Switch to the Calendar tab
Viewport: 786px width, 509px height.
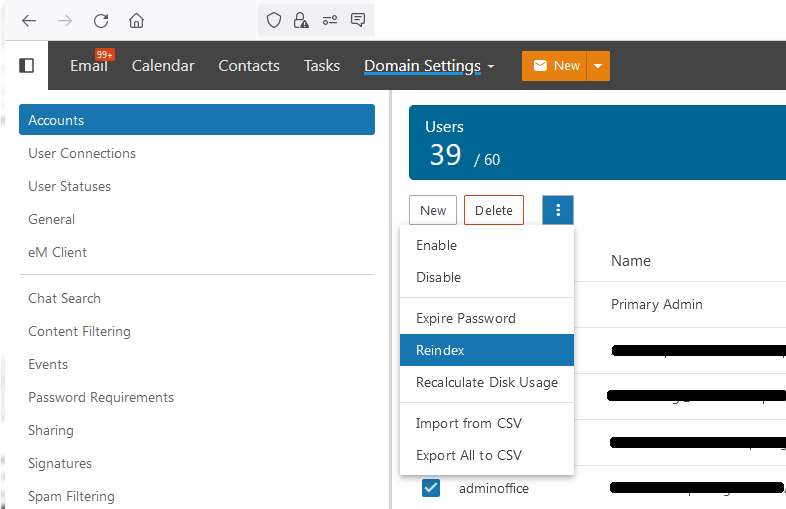(x=163, y=66)
